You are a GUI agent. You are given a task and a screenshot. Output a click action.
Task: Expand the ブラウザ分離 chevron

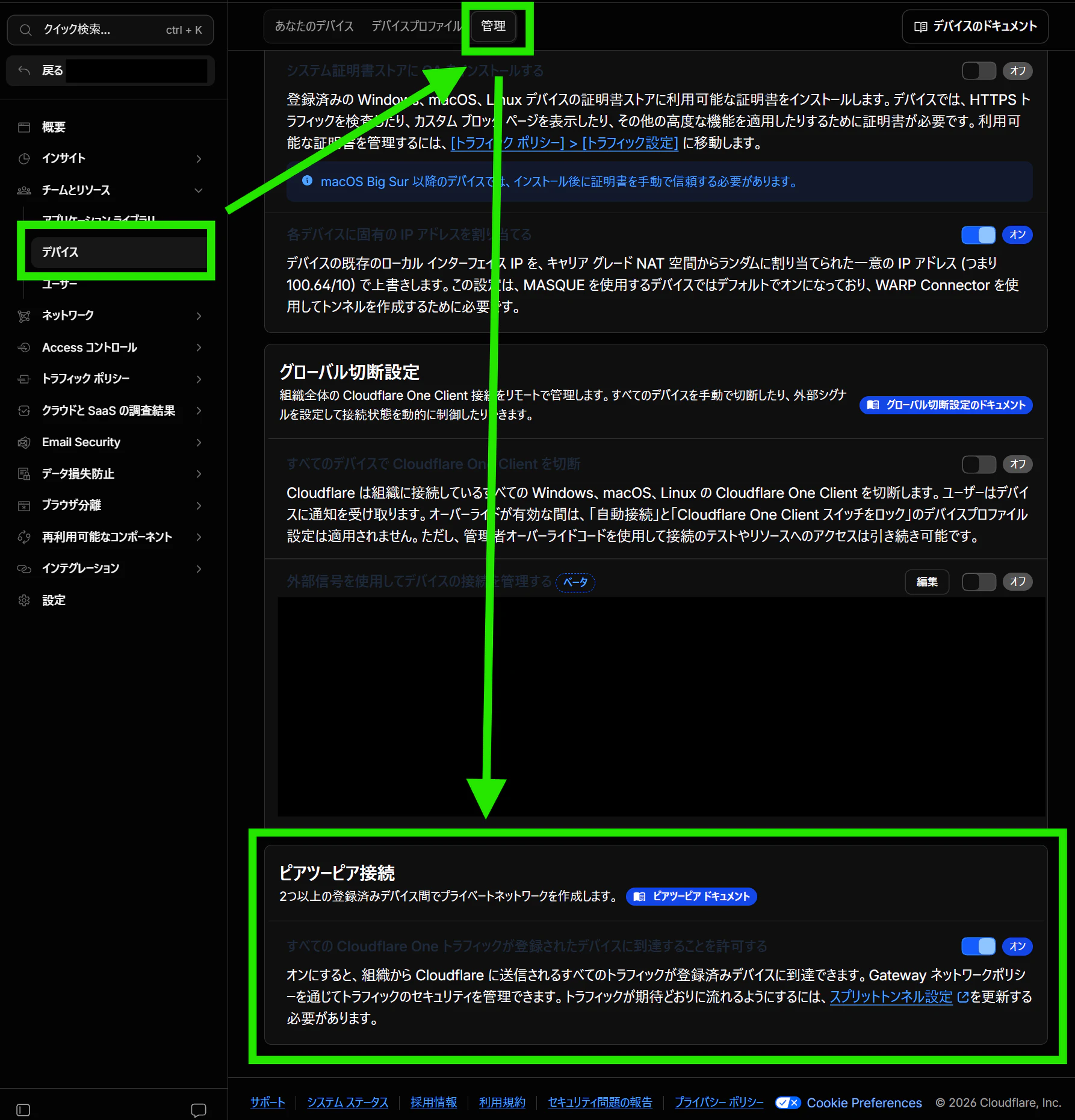[x=199, y=506]
